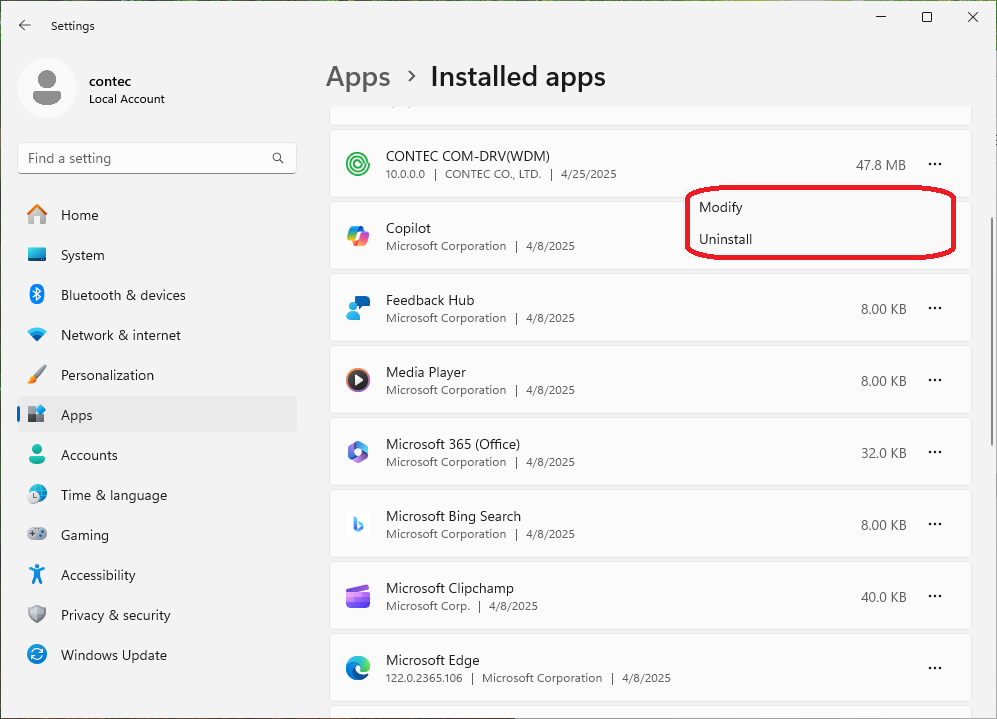Click the Media Player app name
This screenshot has width=997, height=719.
pyautogui.click(x=426, y=372)
